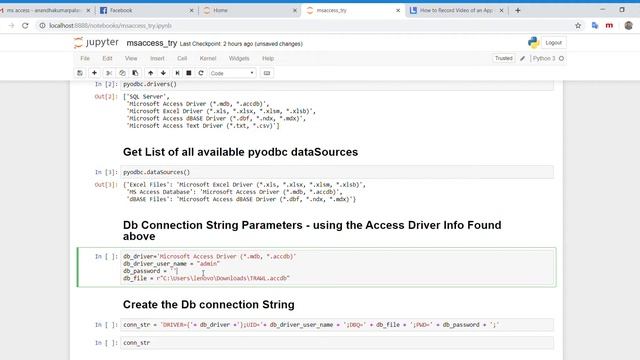
Task: Click the Python logo icon
Action: pos(533,42)
